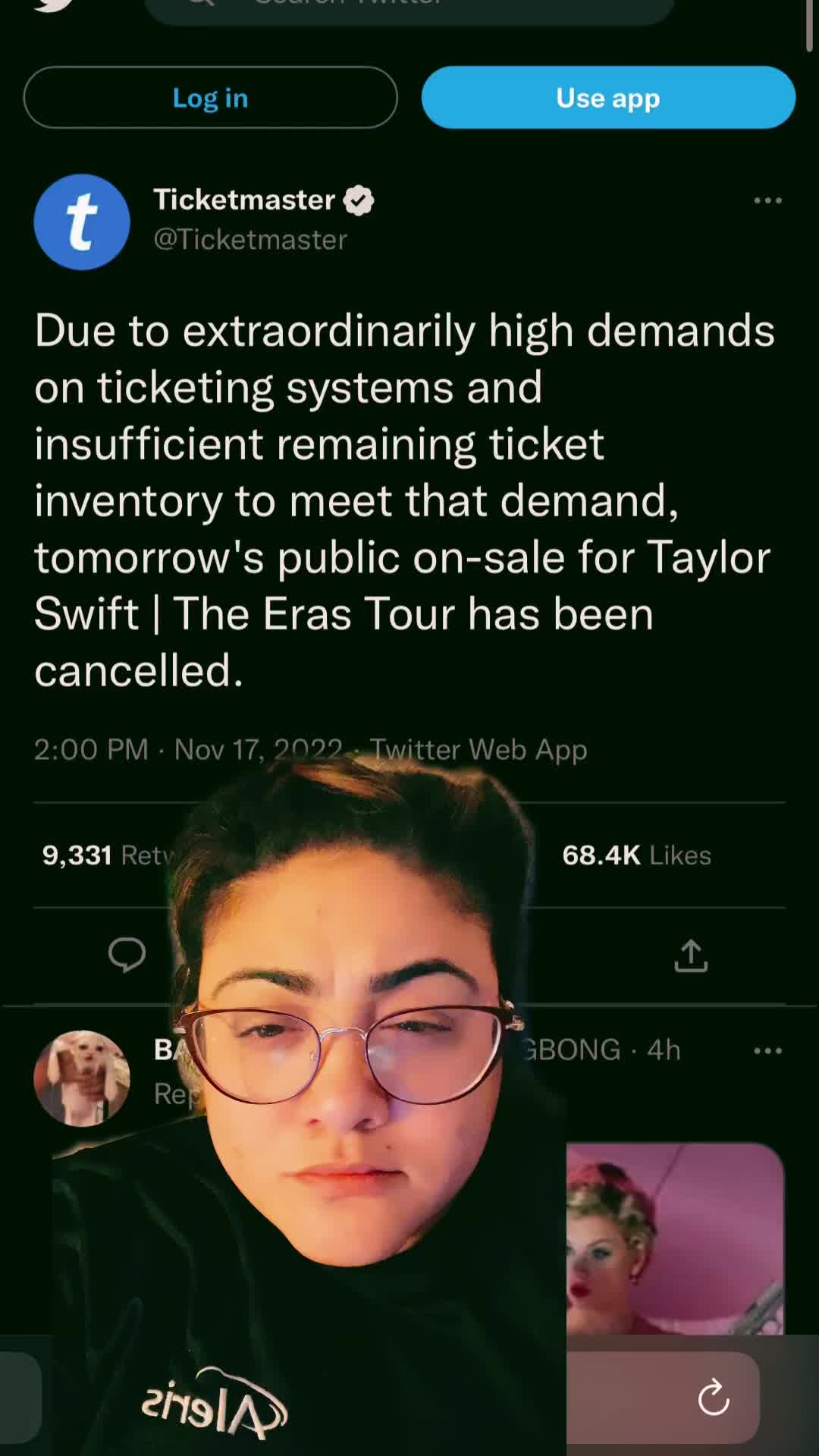819x1456 pixels.
Task: View the 9,331 Retweets list
Action: click(108, 855)
